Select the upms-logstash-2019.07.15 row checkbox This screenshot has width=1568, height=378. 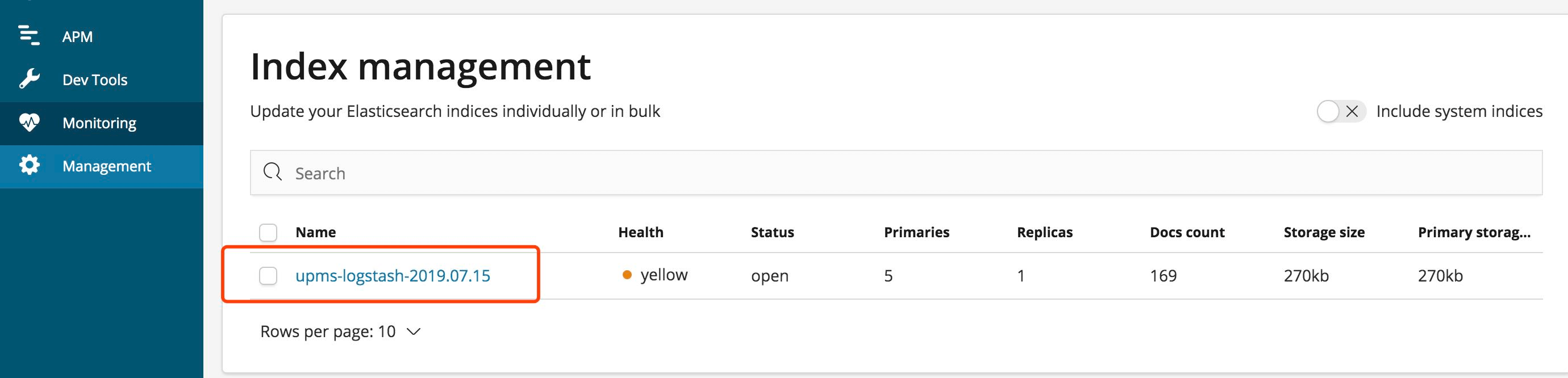[x=268, y=275]
